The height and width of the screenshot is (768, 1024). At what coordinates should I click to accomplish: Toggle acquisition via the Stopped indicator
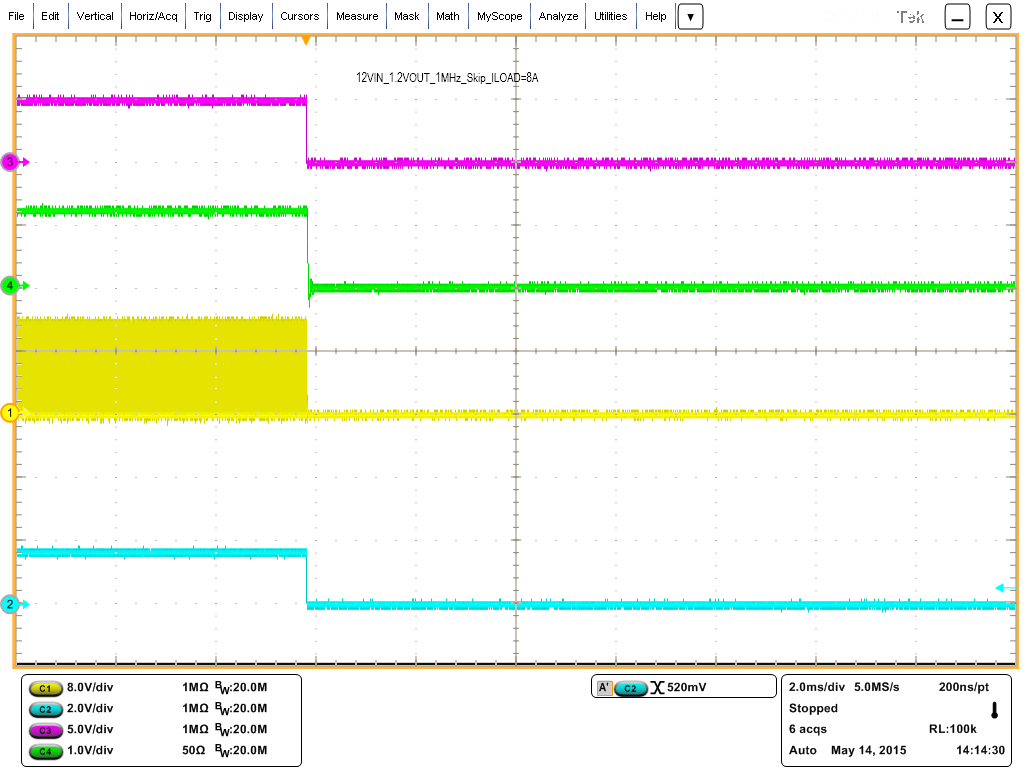813,708
